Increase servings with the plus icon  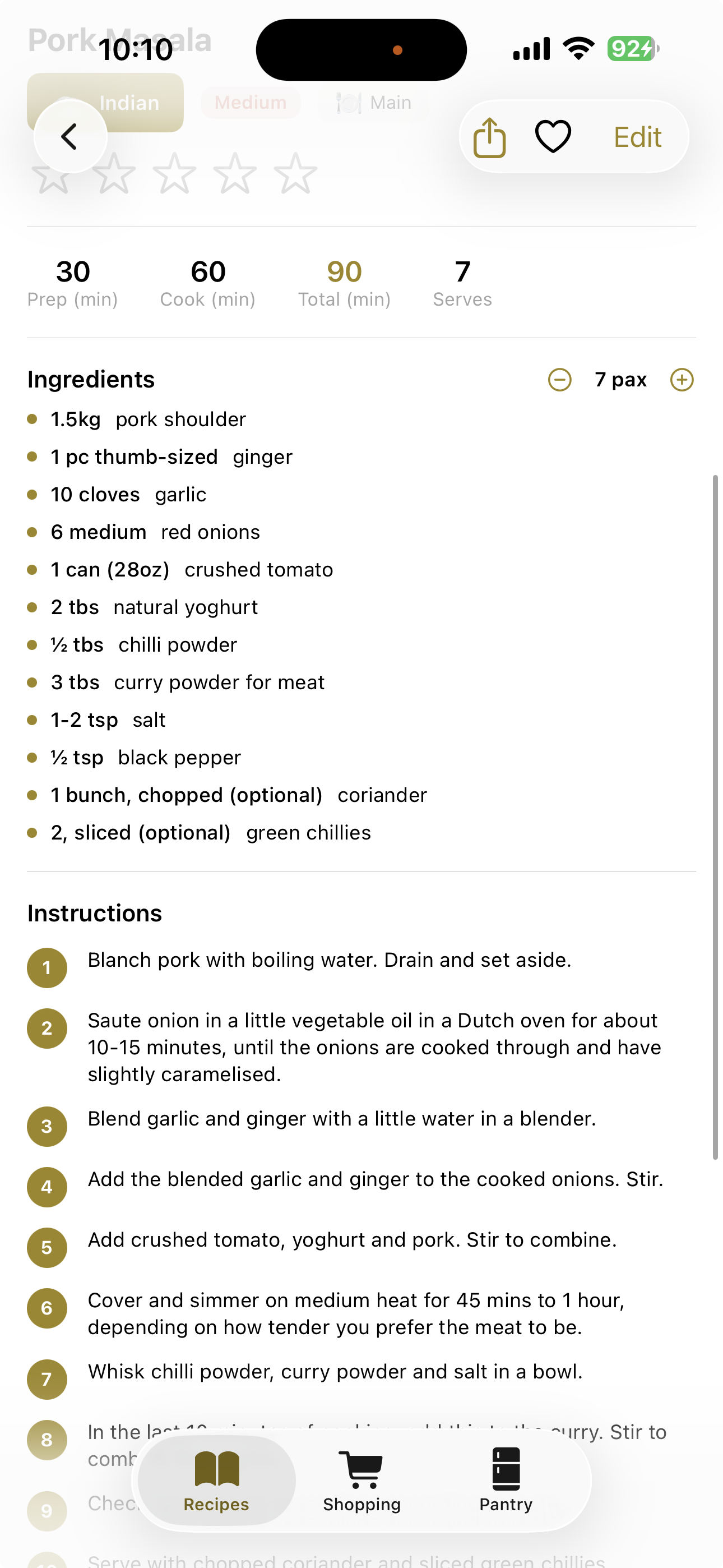682,379
